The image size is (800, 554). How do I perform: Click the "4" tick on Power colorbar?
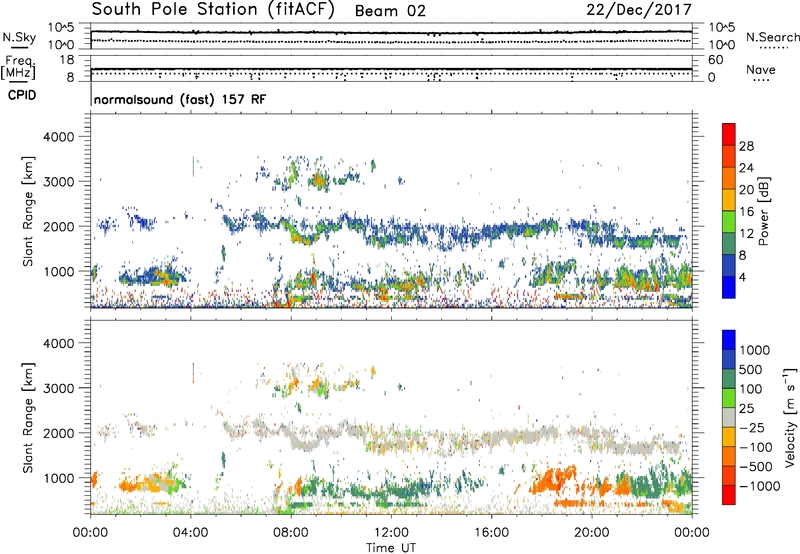pyautogui.click(x=742, y=277)
